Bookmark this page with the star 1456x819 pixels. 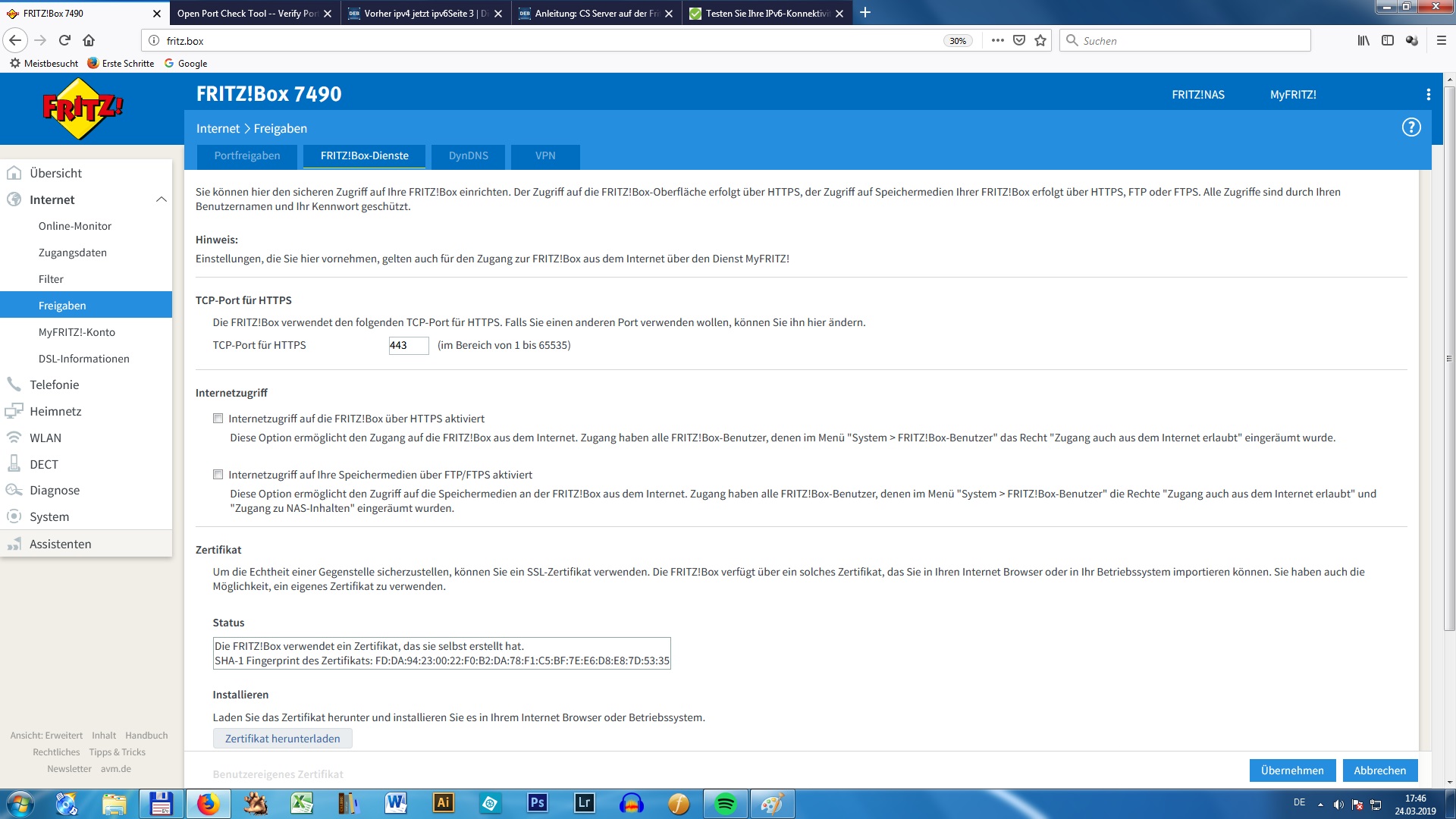1040,40
